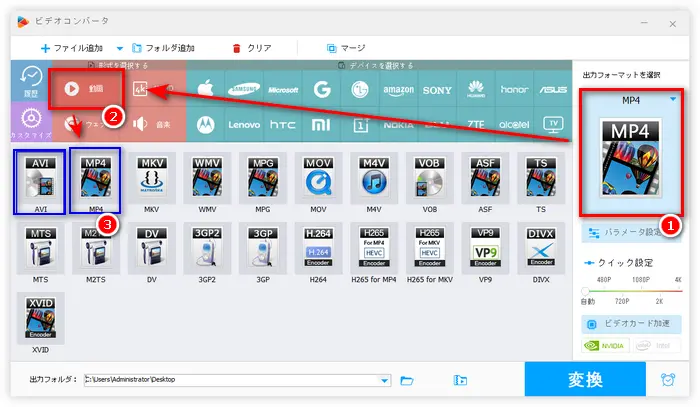Toggle Intel hardware acceleration
The width and height of the screenshot is (700, 407).
point(656,345)
